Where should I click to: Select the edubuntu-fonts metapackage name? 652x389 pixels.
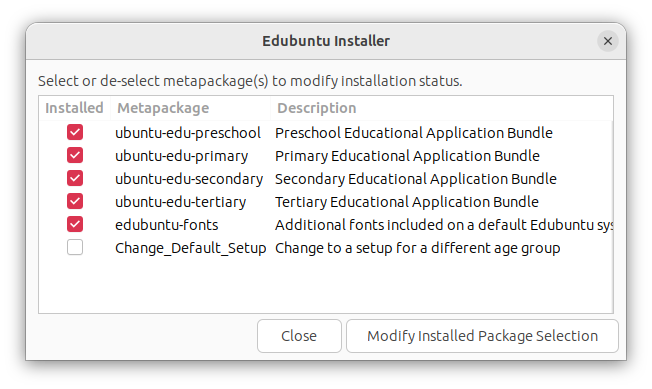[167, 225]
